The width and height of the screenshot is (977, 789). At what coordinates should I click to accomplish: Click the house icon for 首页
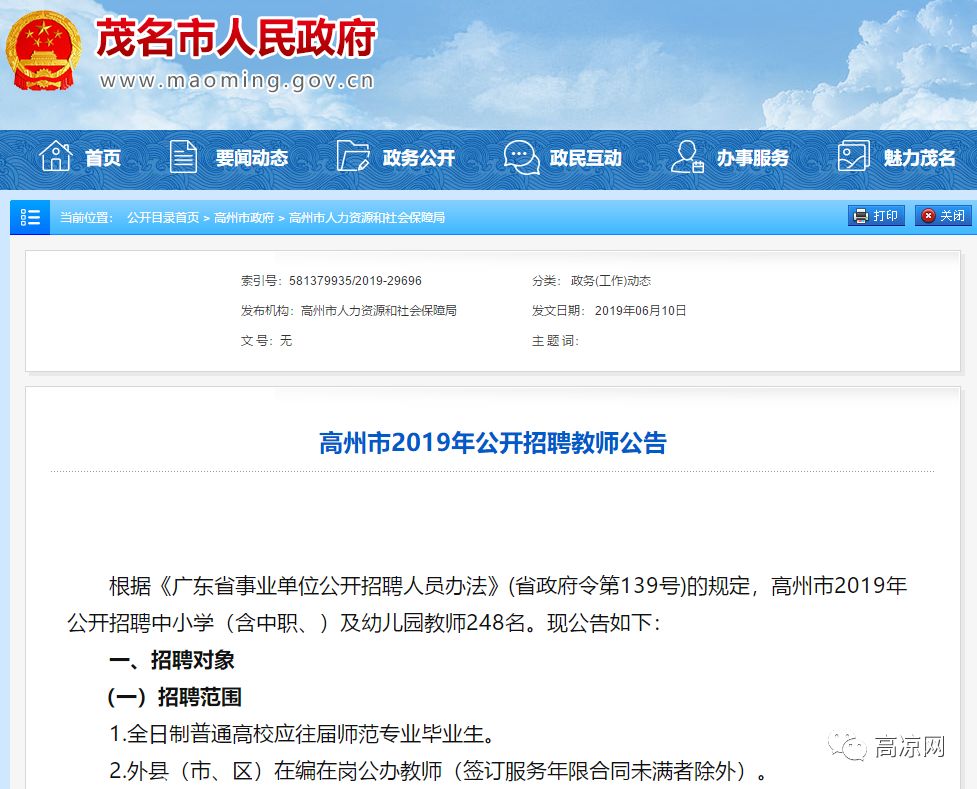(55, 156)
